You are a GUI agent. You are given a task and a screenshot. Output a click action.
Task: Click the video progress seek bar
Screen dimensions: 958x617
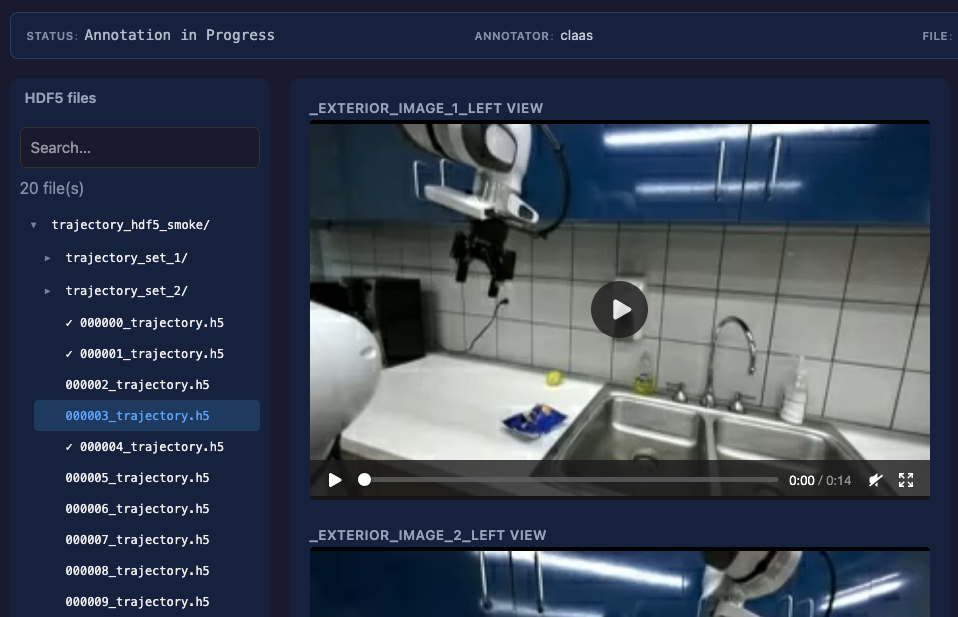click(570, 480)
